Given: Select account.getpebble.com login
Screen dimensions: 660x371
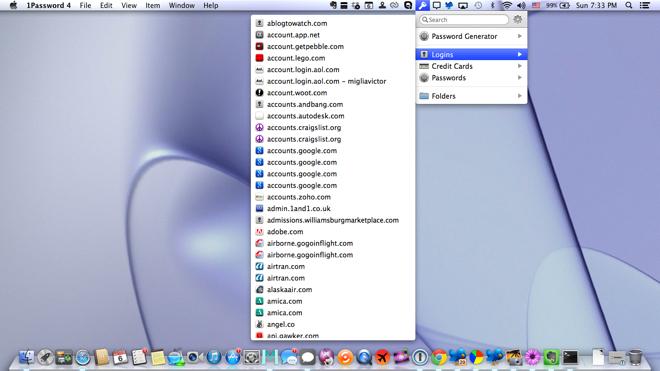Looking at the screenshot, I should point(333,46).
